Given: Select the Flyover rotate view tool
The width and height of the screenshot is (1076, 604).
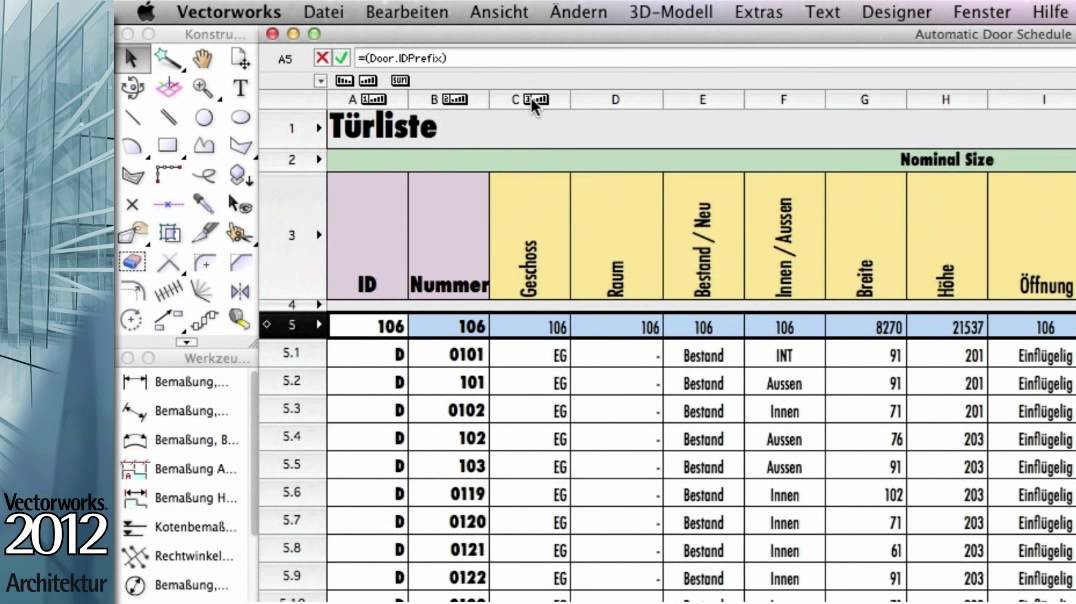Looking at the screenshot, I should [132, 88].
